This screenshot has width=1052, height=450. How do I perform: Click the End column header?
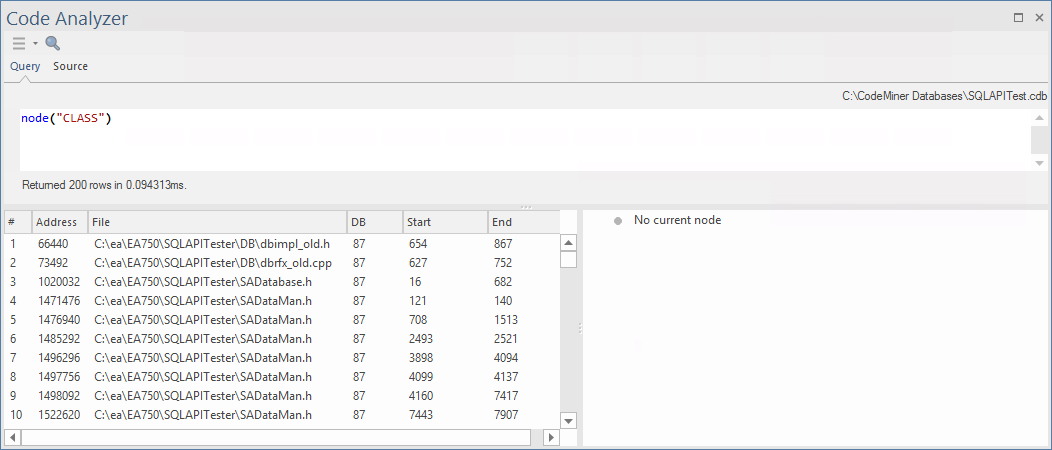coord(520,222)
